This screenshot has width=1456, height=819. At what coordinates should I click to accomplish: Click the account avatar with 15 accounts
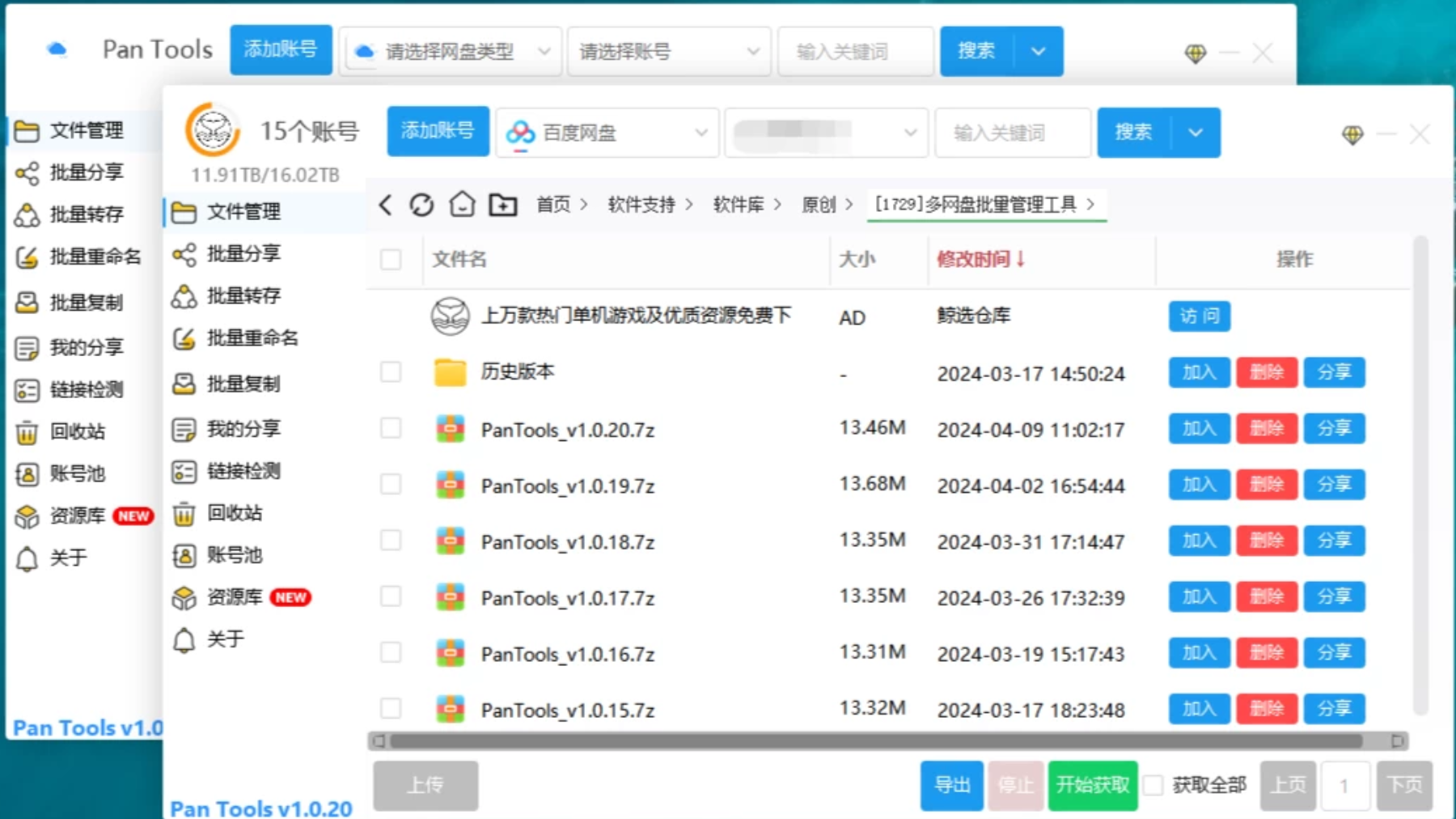pos(213,129)
